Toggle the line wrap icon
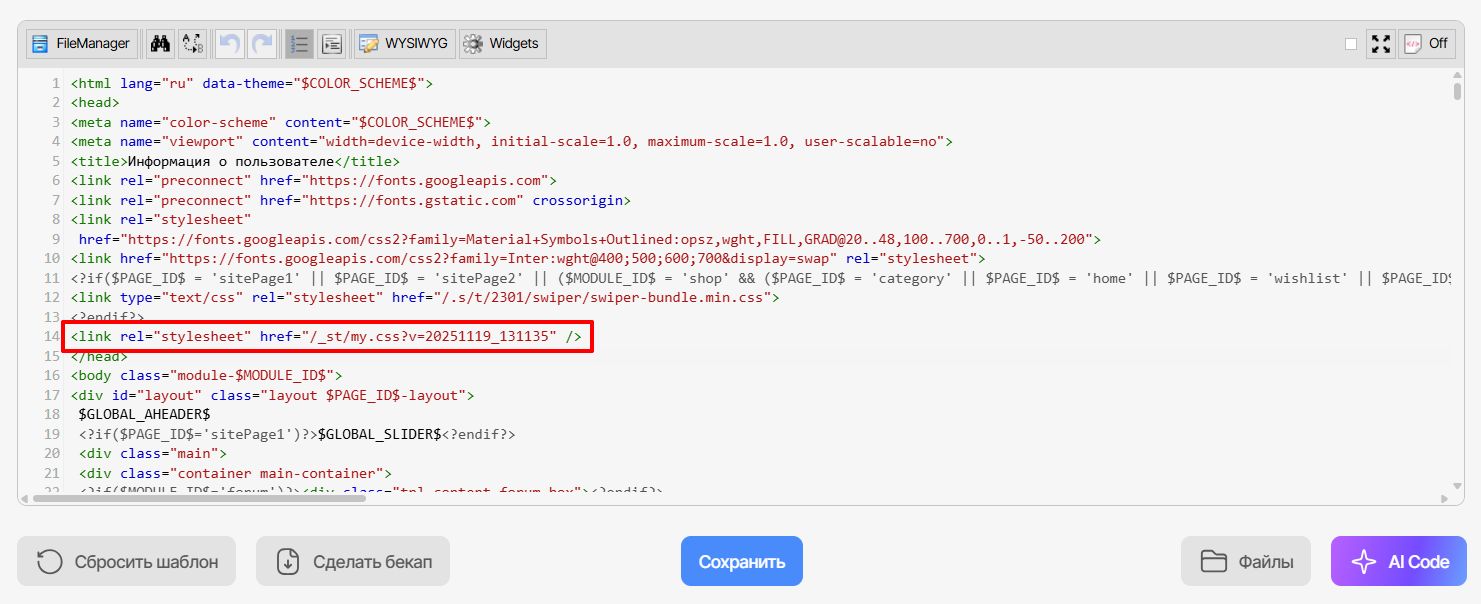 coord(332,44)
